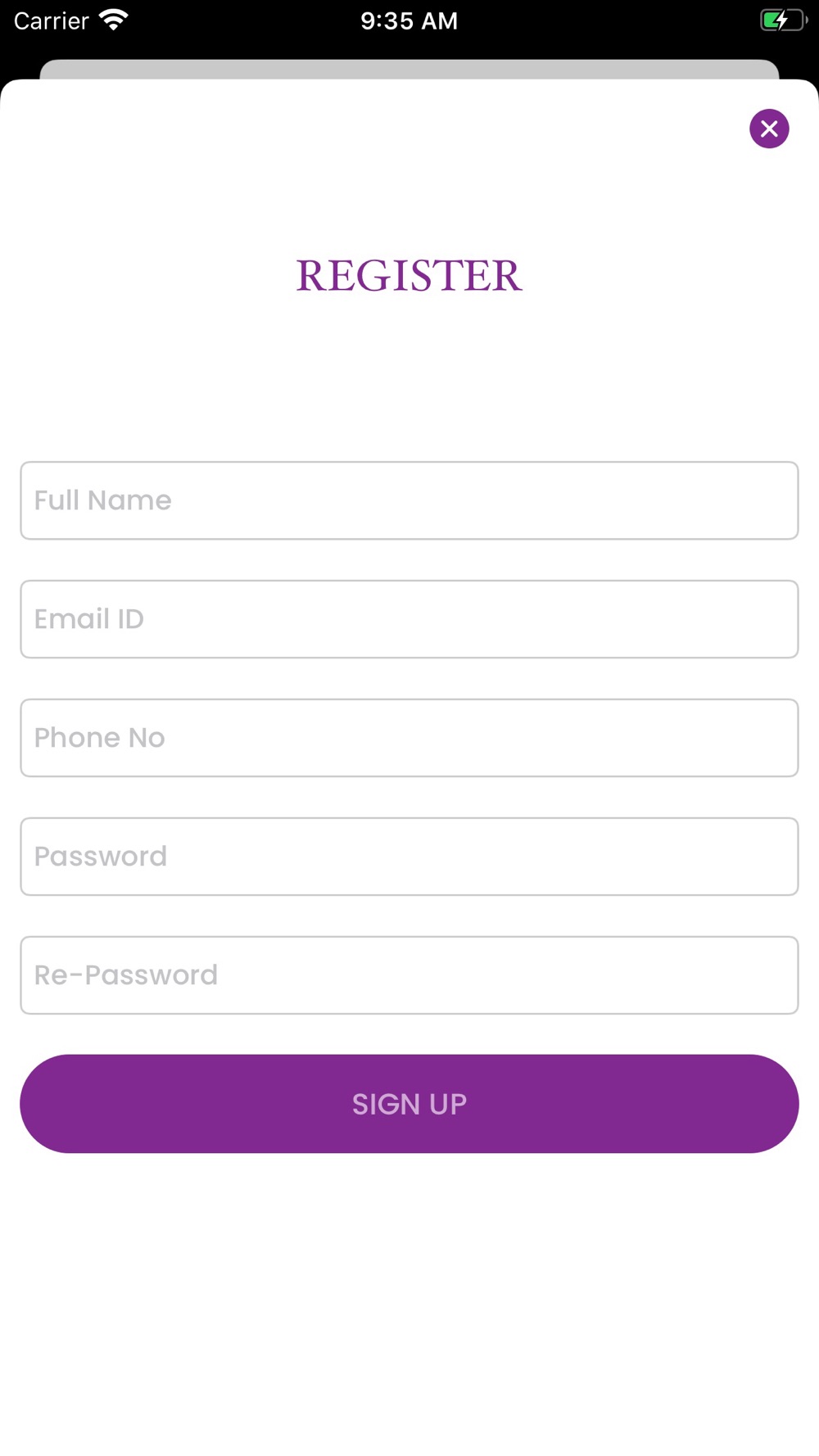The image size is (819, 1456).
Task: Submit the form with SIGN UP button
Action: 409,1104
